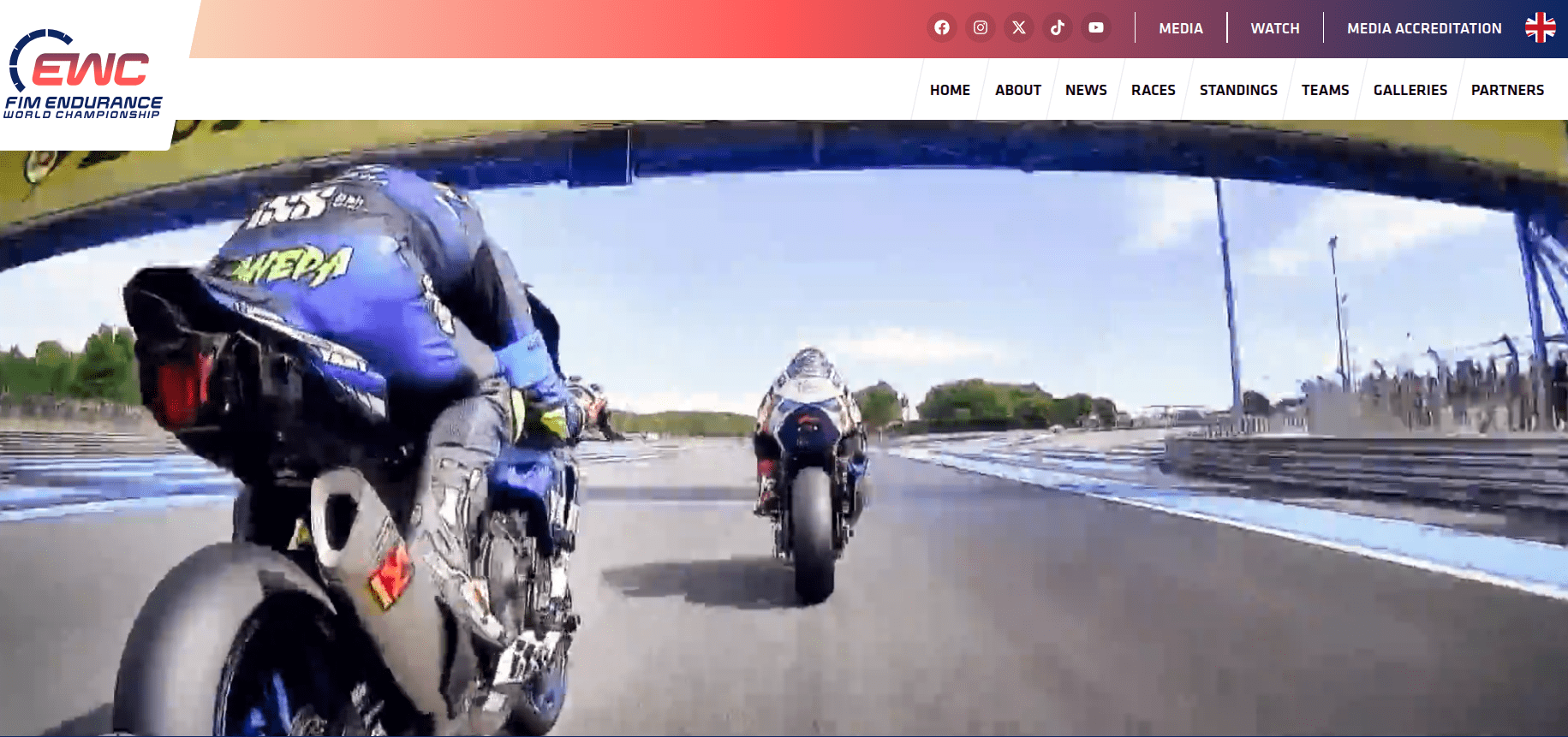Visit the TikTok channel icon
The width and height of the screenshot is (1568, 737).
tap(1057, 27)
